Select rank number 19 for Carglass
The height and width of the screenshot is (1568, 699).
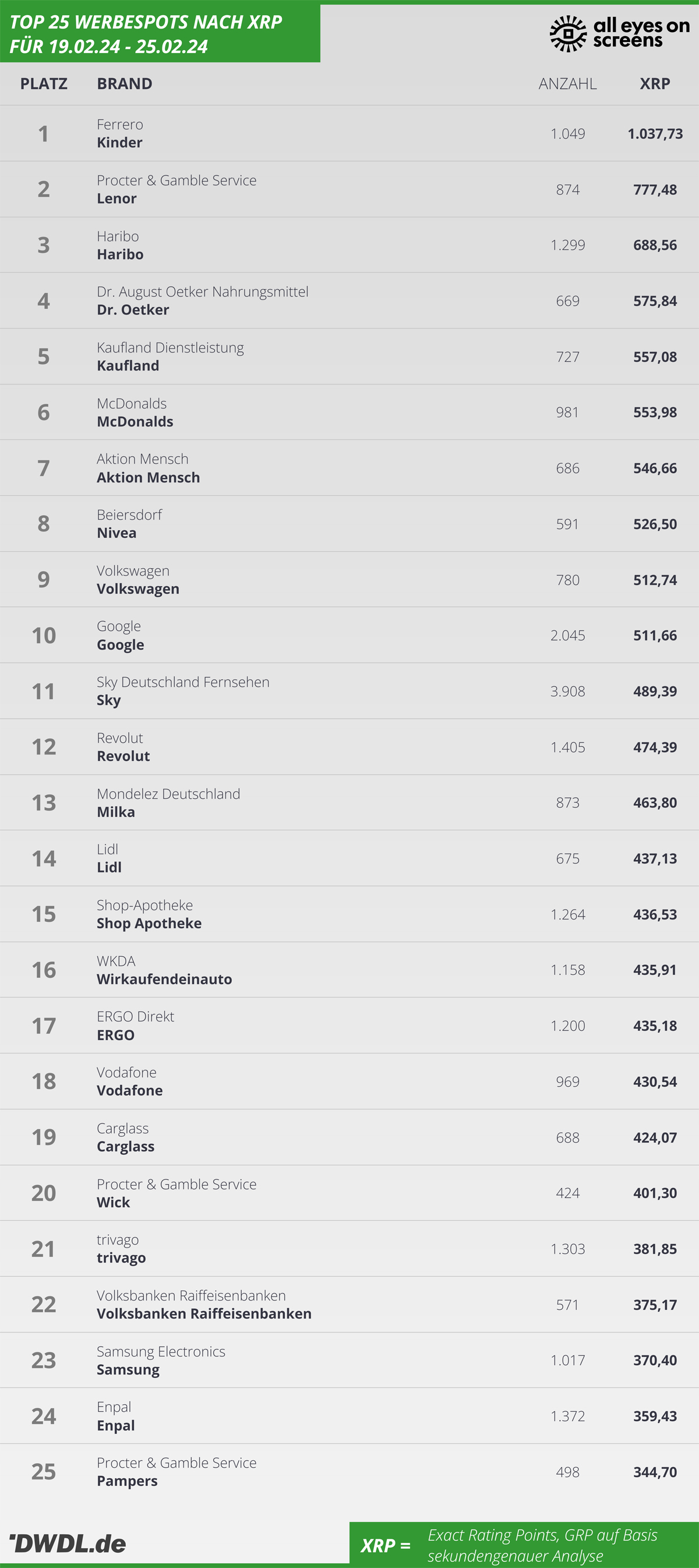tap(44, 1137)
